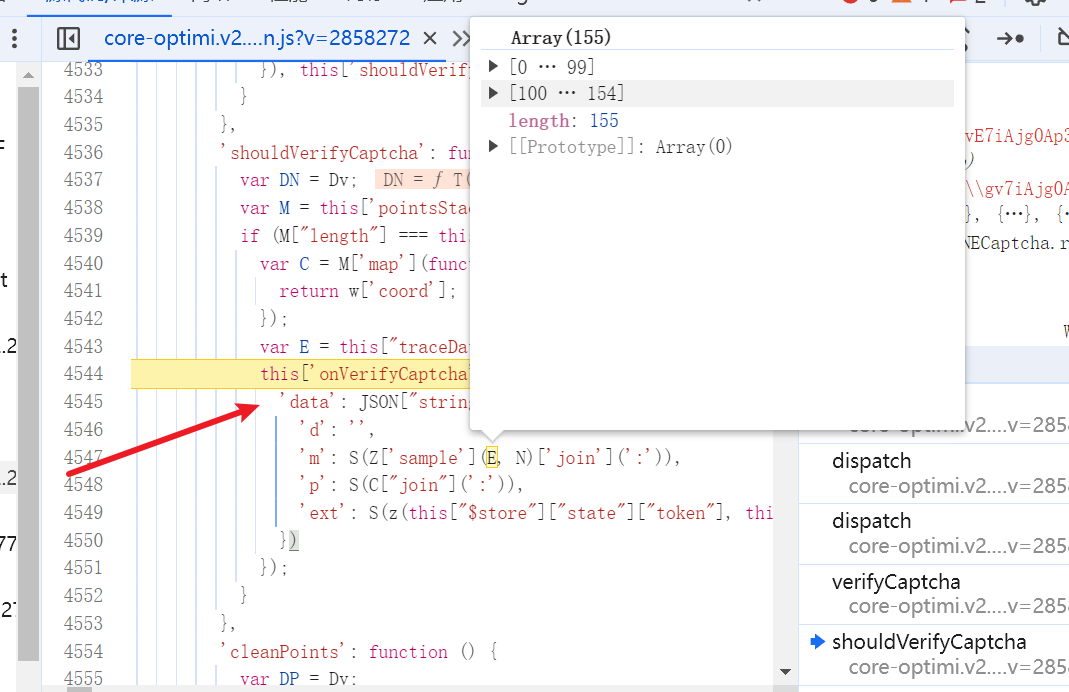1069x692 pixels.
Task: Set breakpoint on line 4533
Action: [83, 70]
